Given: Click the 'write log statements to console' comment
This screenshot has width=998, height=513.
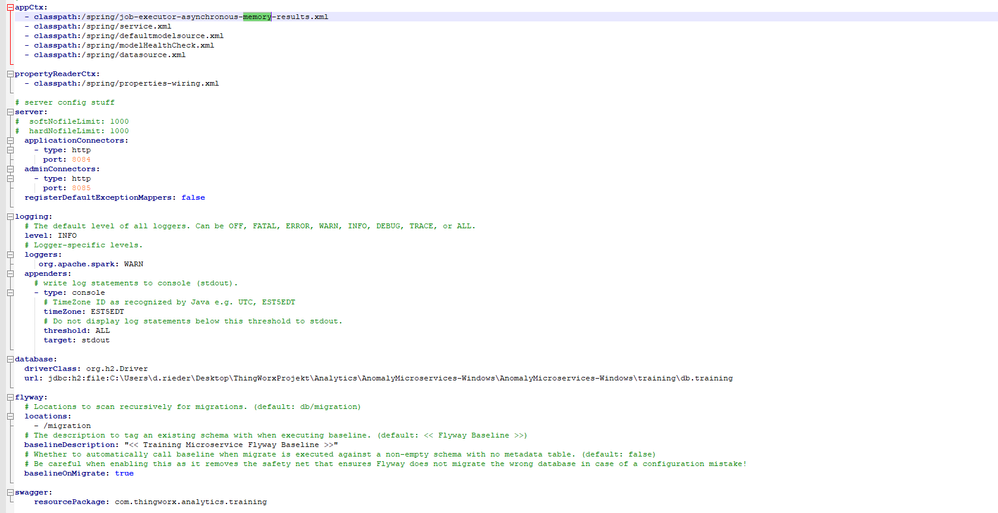Looking at the screenshot, I should coord(136,283).
